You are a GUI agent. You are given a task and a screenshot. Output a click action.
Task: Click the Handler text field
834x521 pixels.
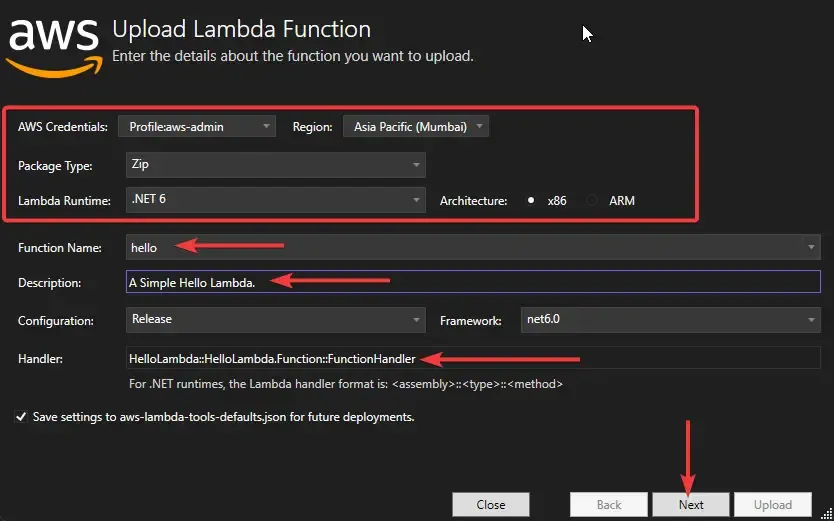[x=473, y=358]
